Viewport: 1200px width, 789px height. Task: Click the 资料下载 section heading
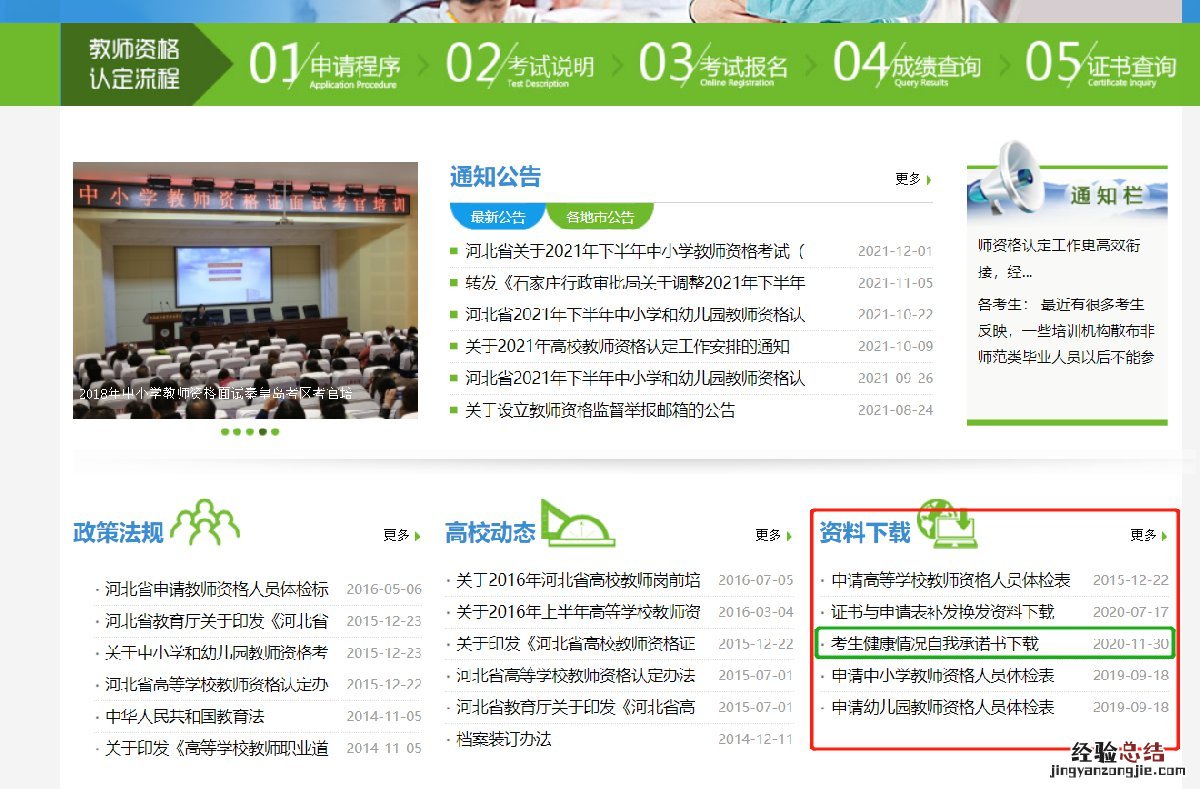click(x=865, y=532)
